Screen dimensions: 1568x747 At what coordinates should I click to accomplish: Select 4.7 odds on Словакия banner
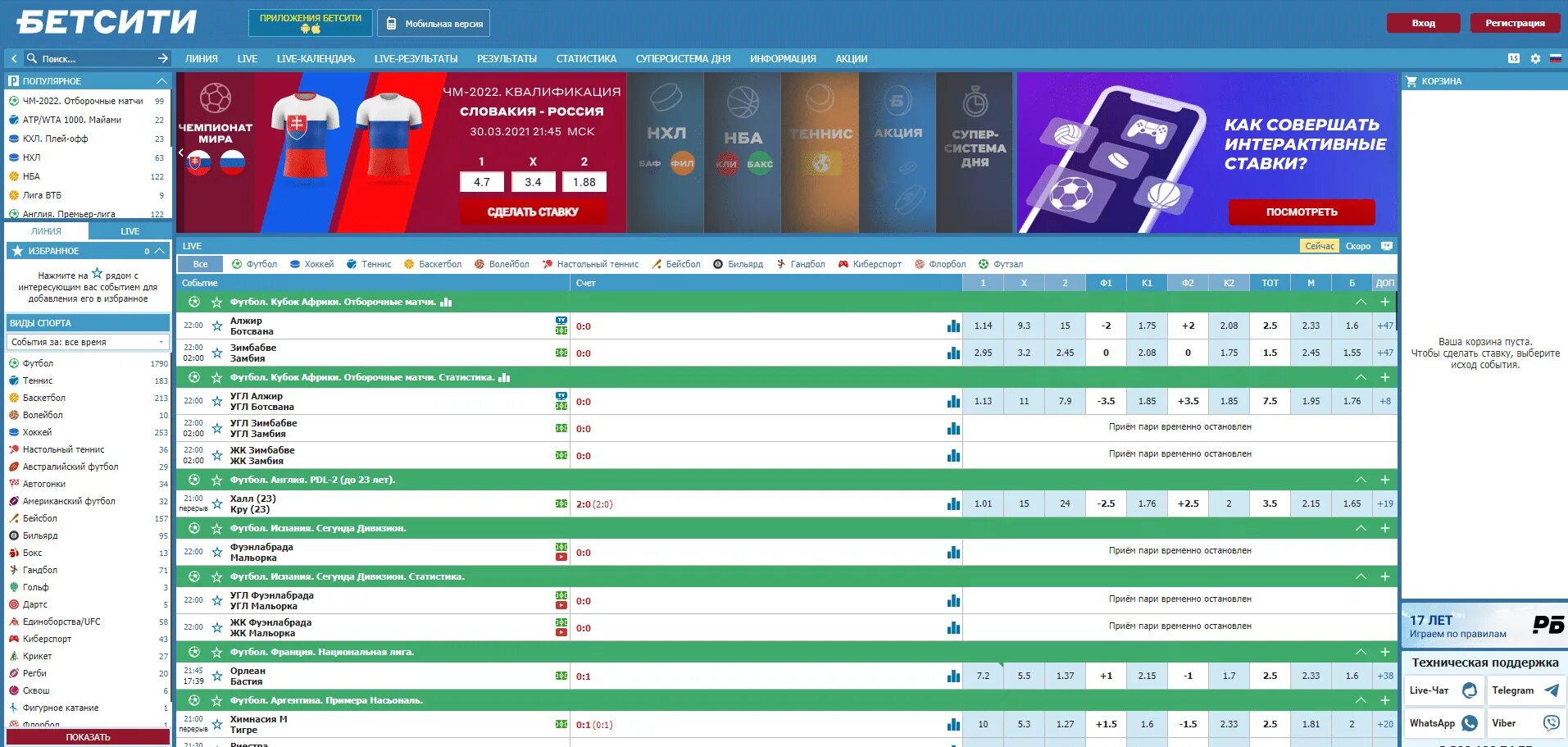pyautogui.click(x=482, y=182)
